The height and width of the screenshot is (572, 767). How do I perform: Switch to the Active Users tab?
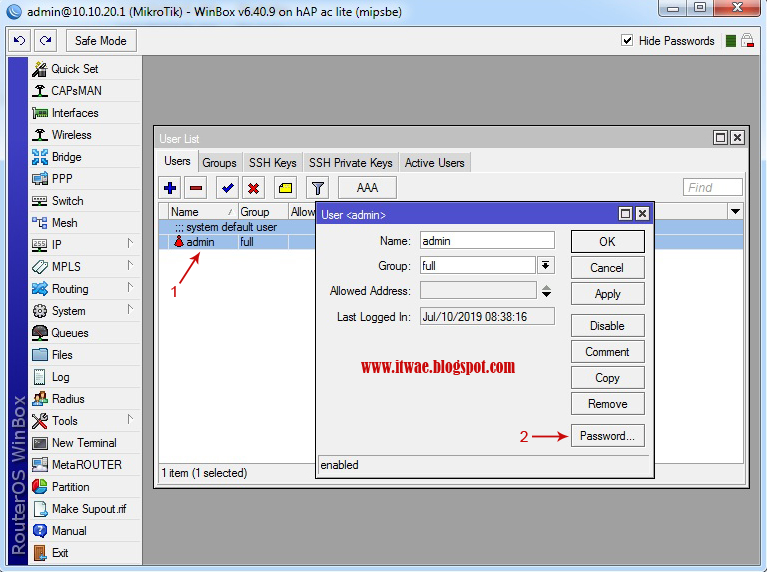pyautogui.click(x=434, y=162)
